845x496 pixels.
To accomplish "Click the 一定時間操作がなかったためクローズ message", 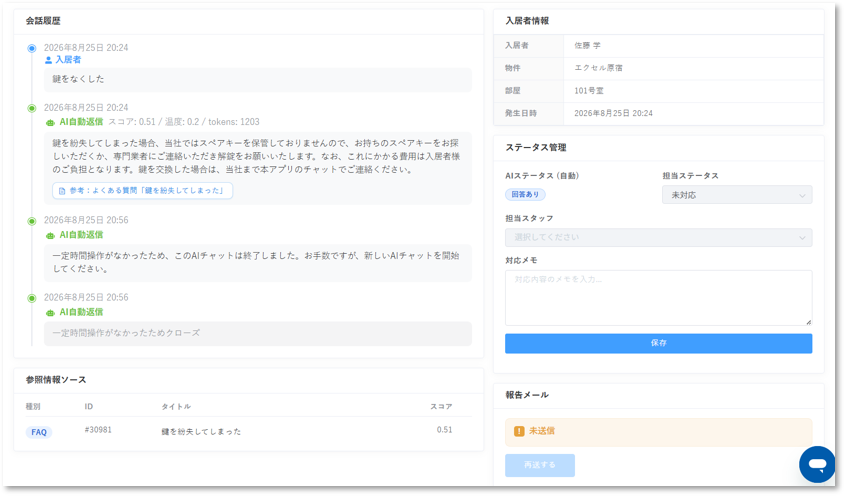I will (x=258, y=334).
